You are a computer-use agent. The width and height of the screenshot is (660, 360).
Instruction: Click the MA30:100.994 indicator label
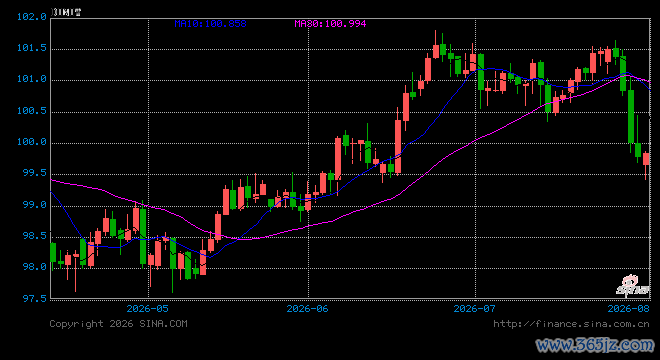point(330,24)
